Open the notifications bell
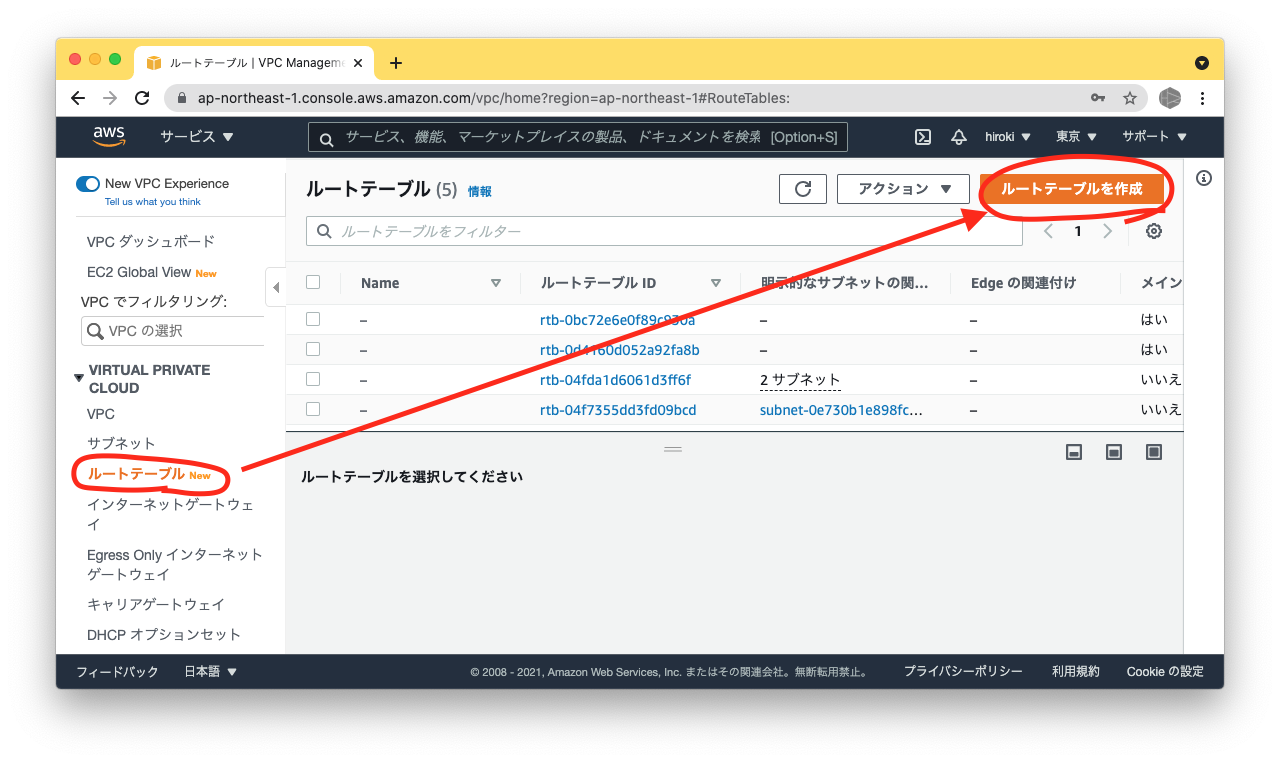 click(958, 136)
